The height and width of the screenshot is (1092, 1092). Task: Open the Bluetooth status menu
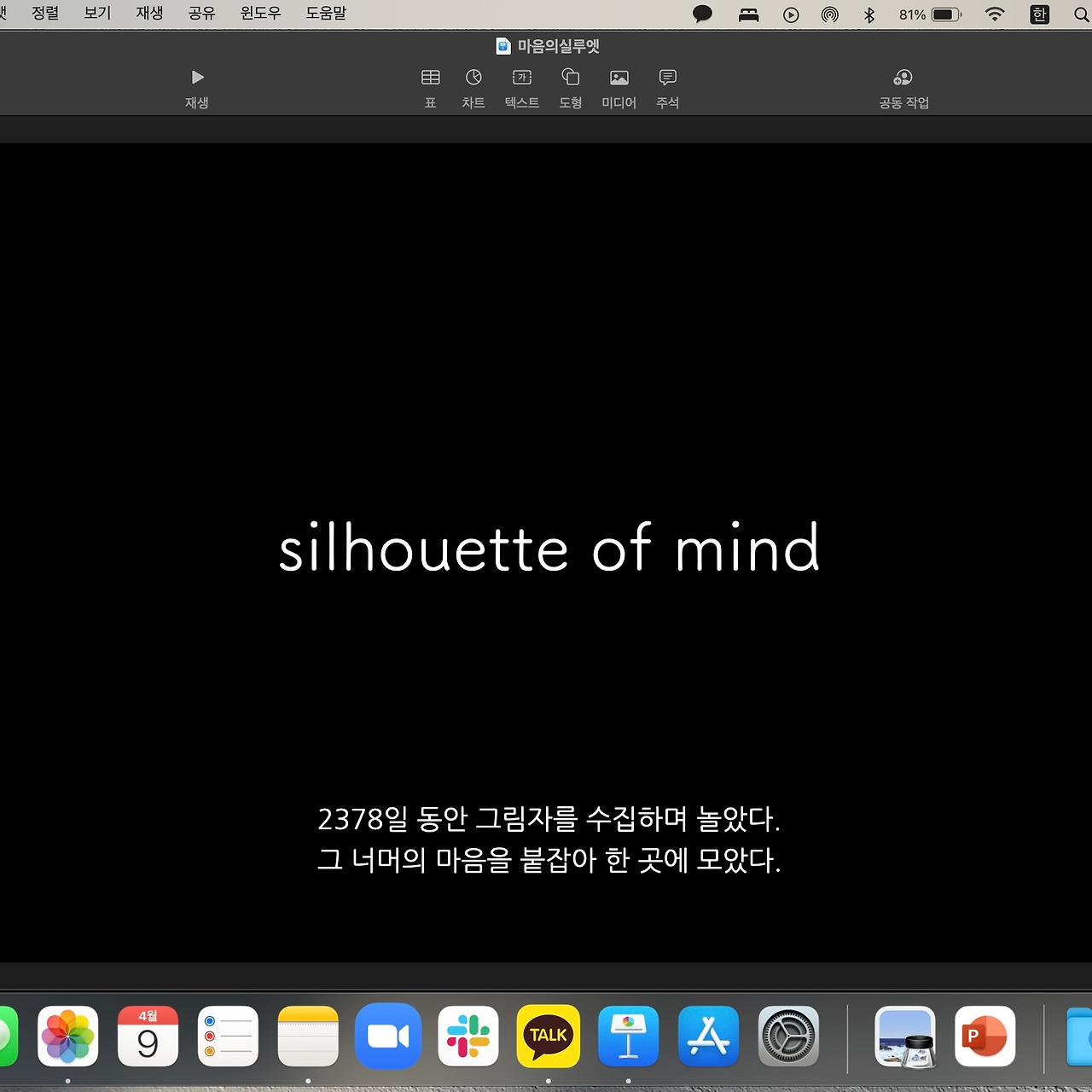[x=869, y=15]
